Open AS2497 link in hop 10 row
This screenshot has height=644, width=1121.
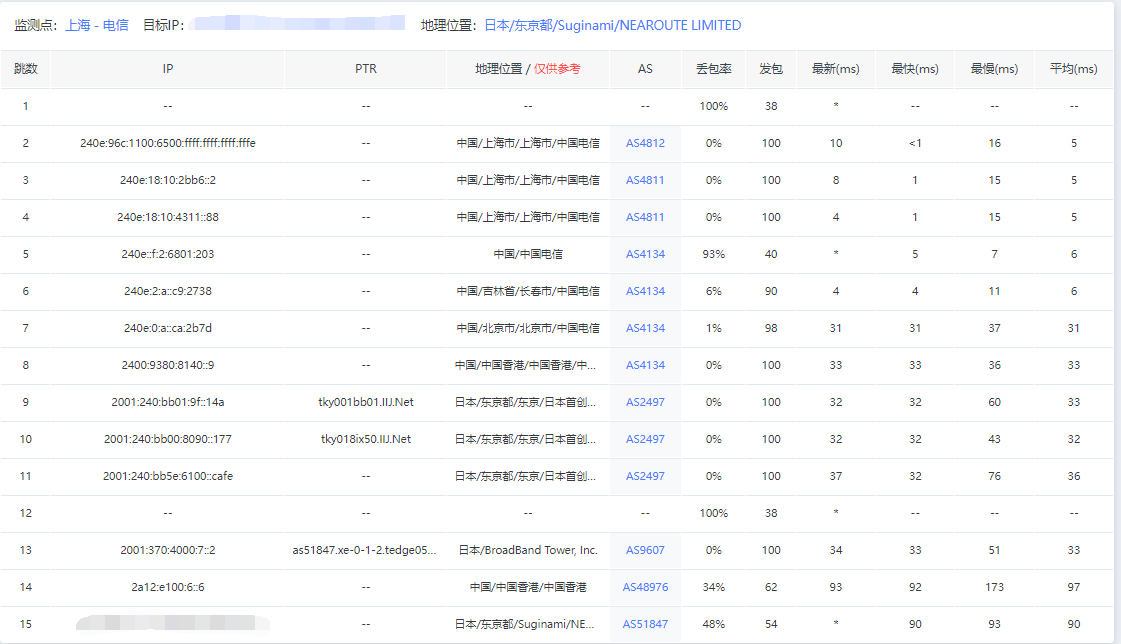(x=645, y=439)
